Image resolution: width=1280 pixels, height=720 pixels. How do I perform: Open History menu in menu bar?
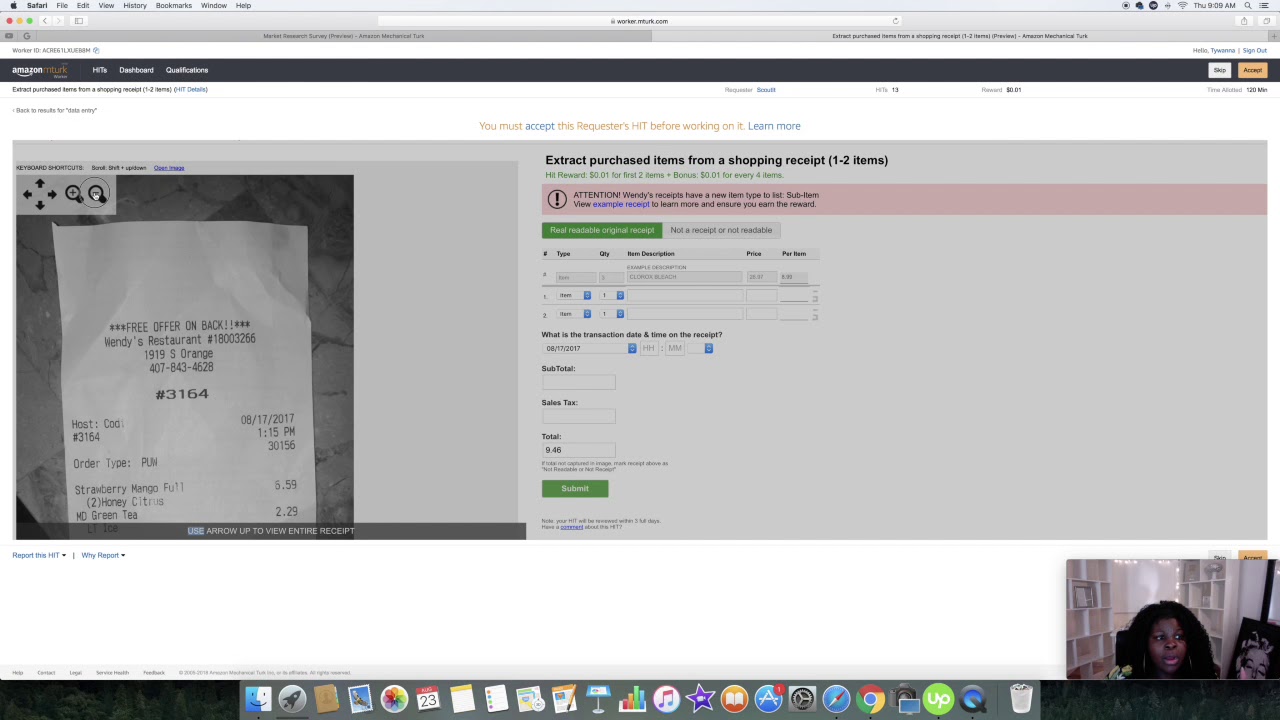pos(135,5)
